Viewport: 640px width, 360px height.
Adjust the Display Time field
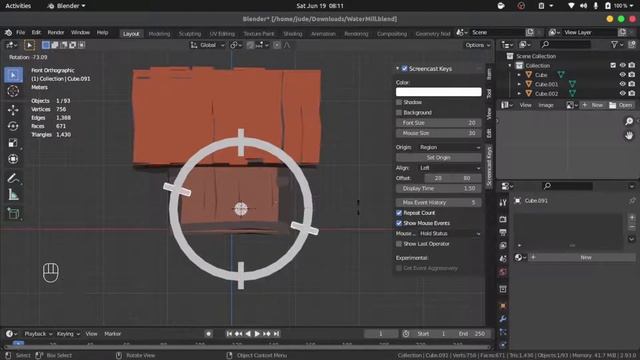point(438,189)
